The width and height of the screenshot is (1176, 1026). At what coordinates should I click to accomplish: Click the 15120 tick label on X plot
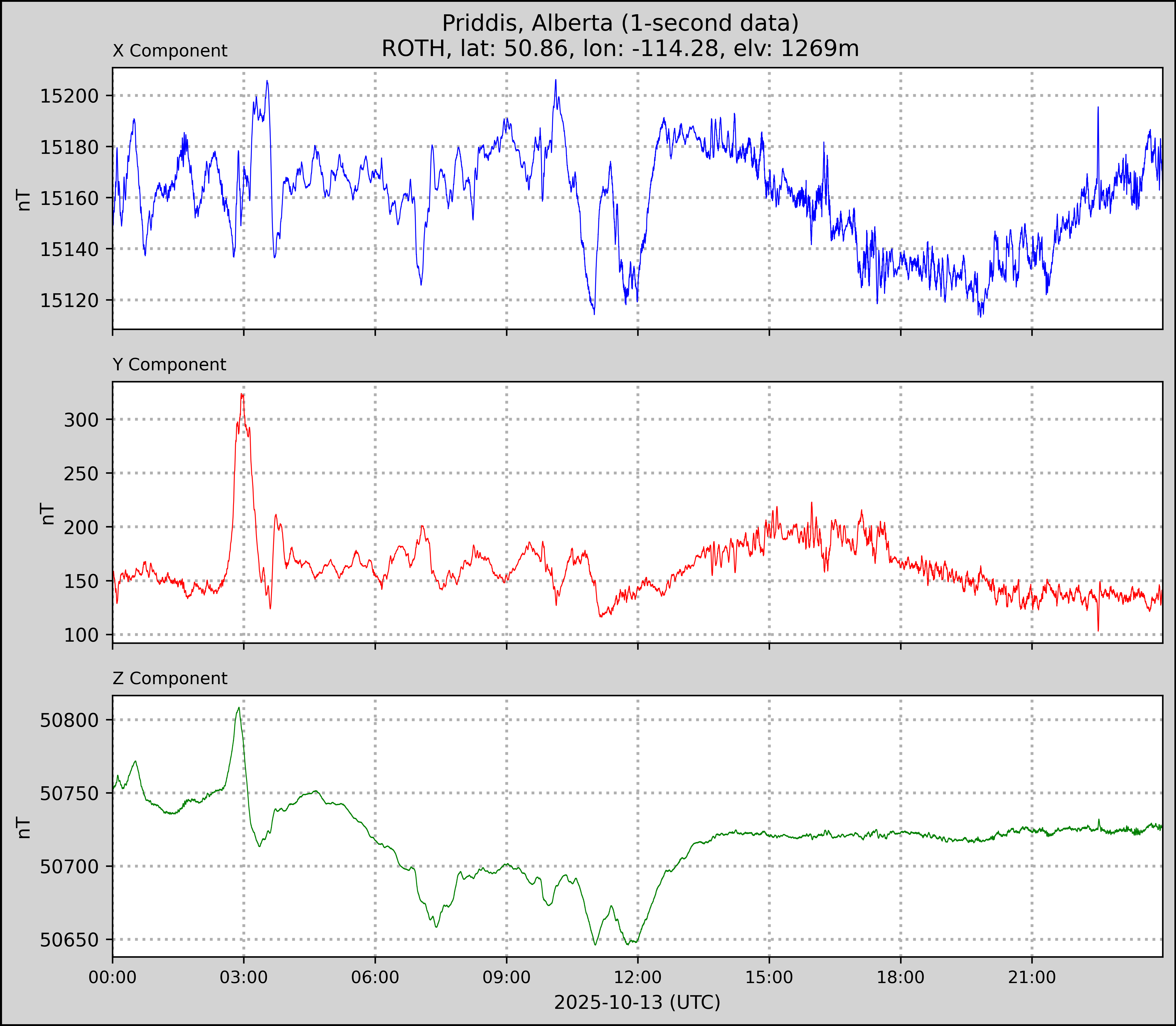[69, 300]
